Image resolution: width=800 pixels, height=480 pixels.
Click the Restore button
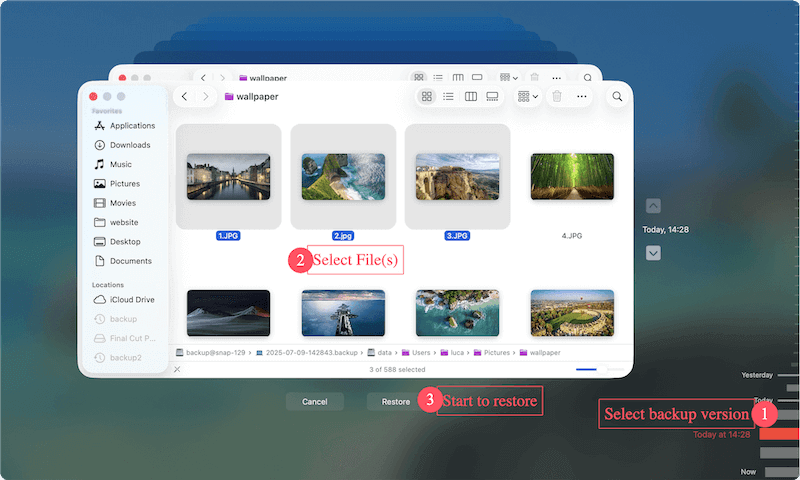coord(395,401)
